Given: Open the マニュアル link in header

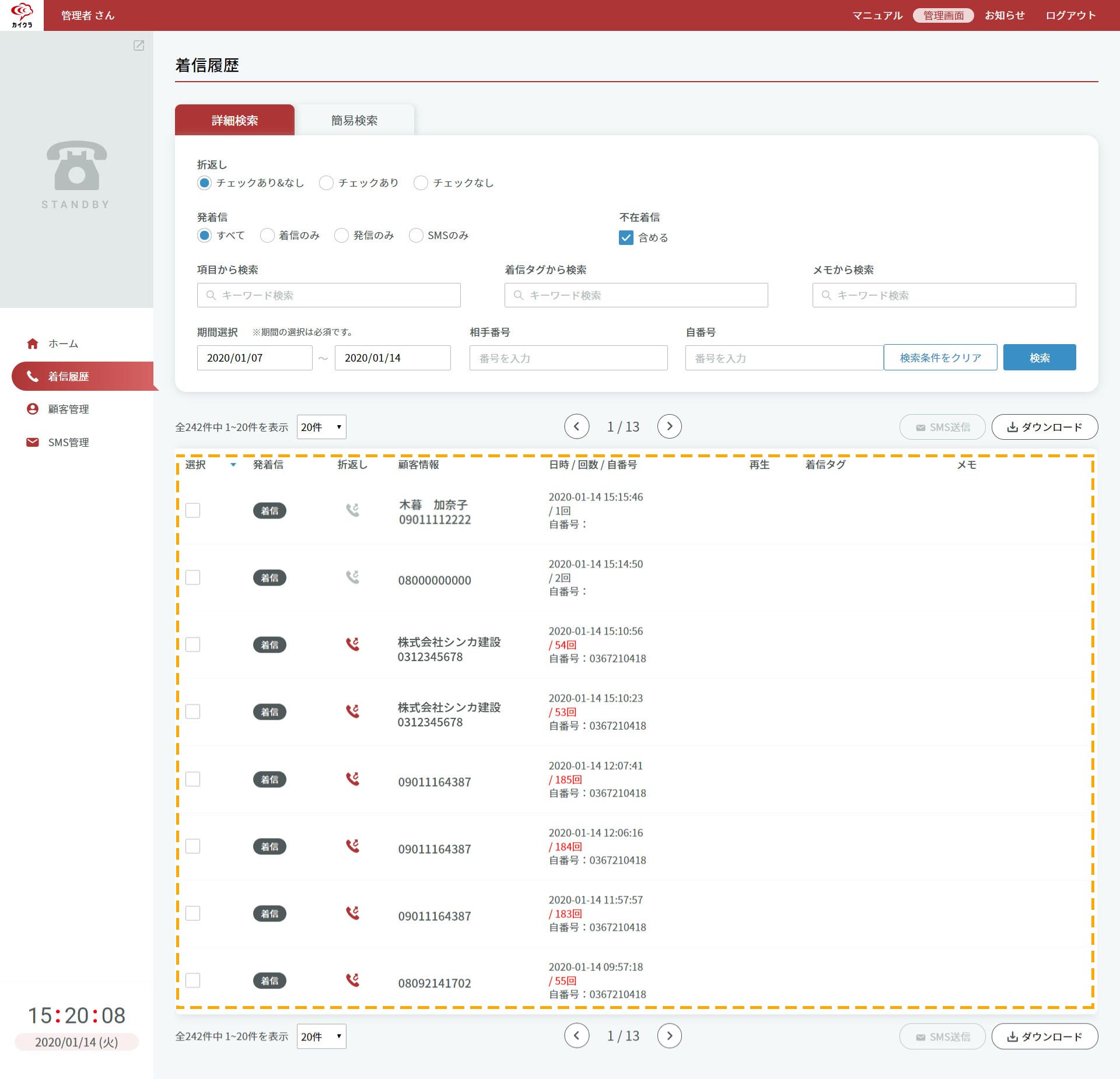Looking at the screenshot, I should point(877,15).
